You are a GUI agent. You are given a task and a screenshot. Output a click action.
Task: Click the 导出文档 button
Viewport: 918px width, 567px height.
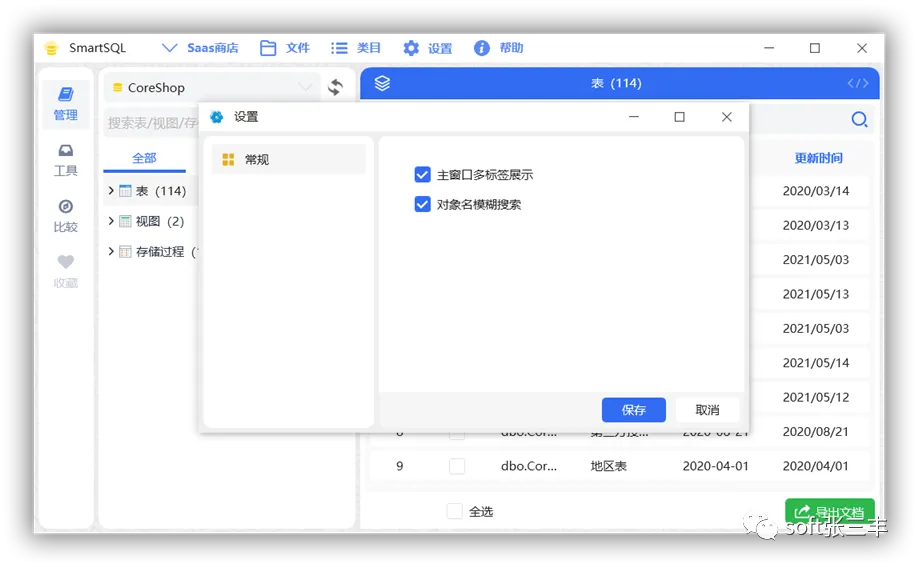coord(830,513)
